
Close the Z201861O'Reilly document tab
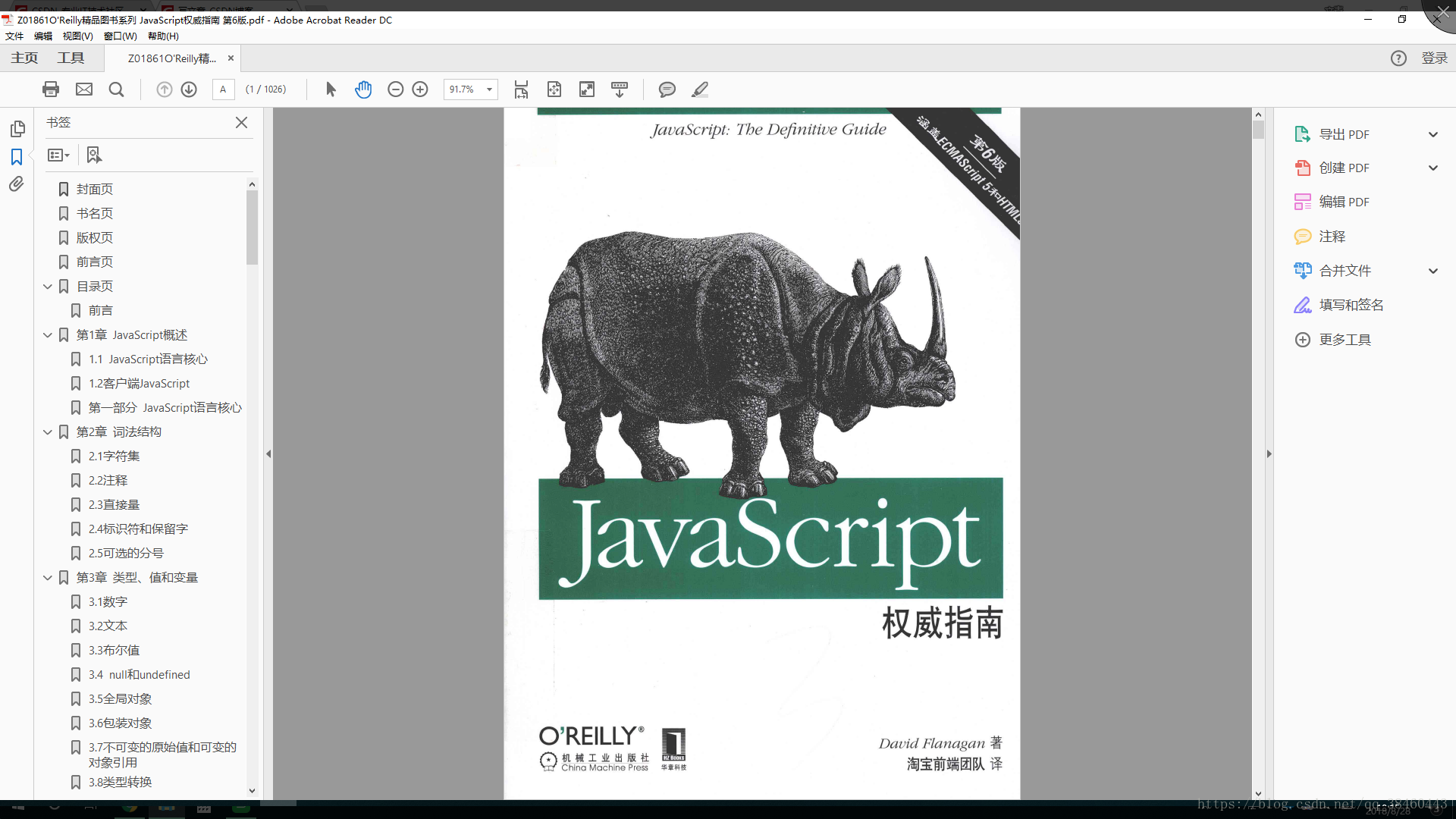coord(231,58)
